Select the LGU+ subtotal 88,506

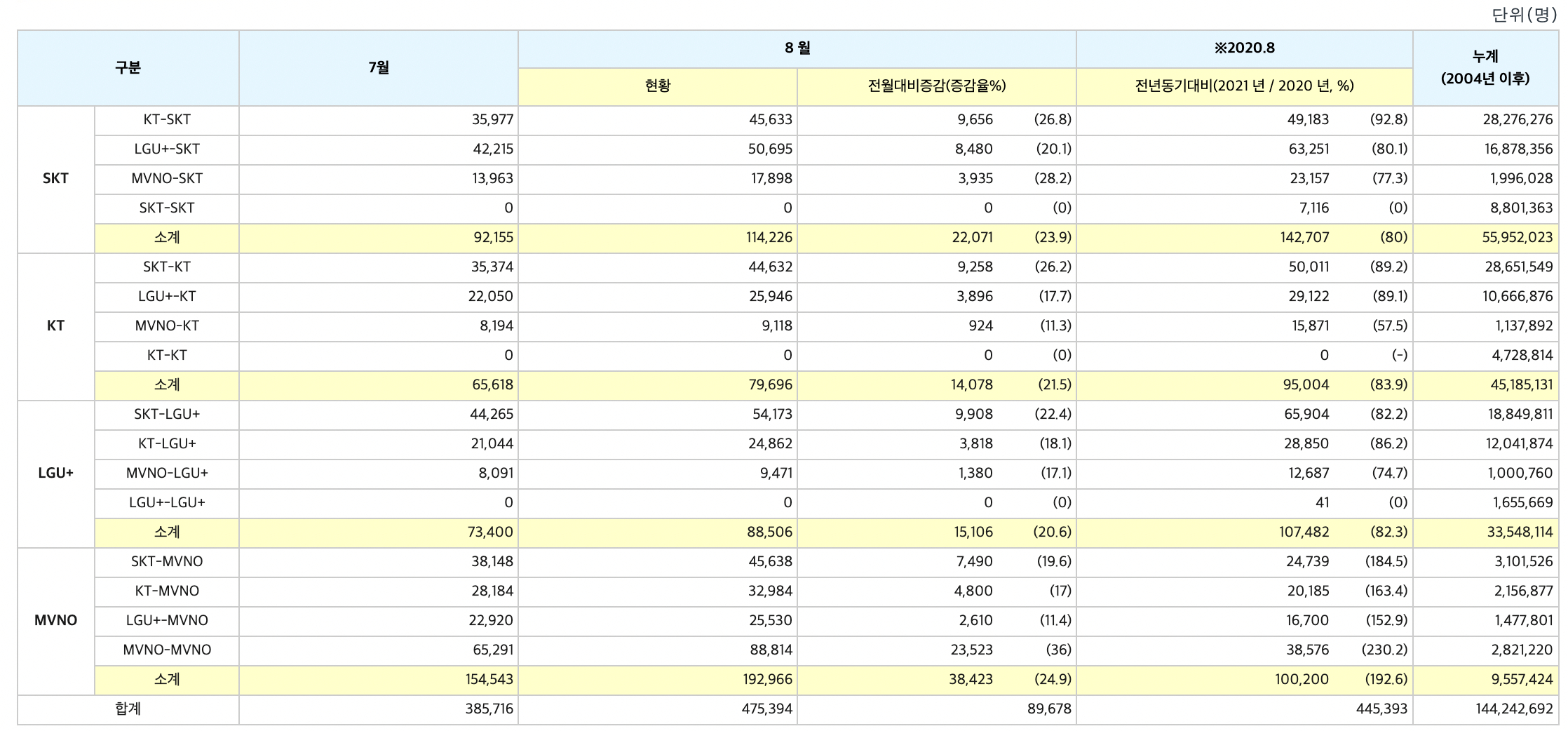tap(771, 532)
